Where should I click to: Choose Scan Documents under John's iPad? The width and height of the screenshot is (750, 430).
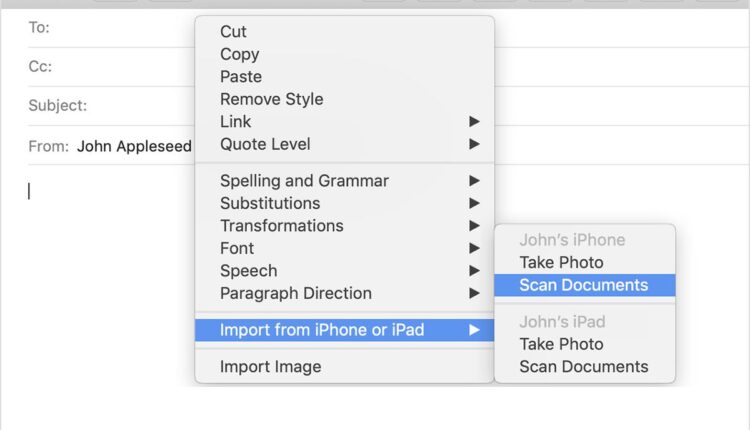pyautogui.click(x=583, y=367)
